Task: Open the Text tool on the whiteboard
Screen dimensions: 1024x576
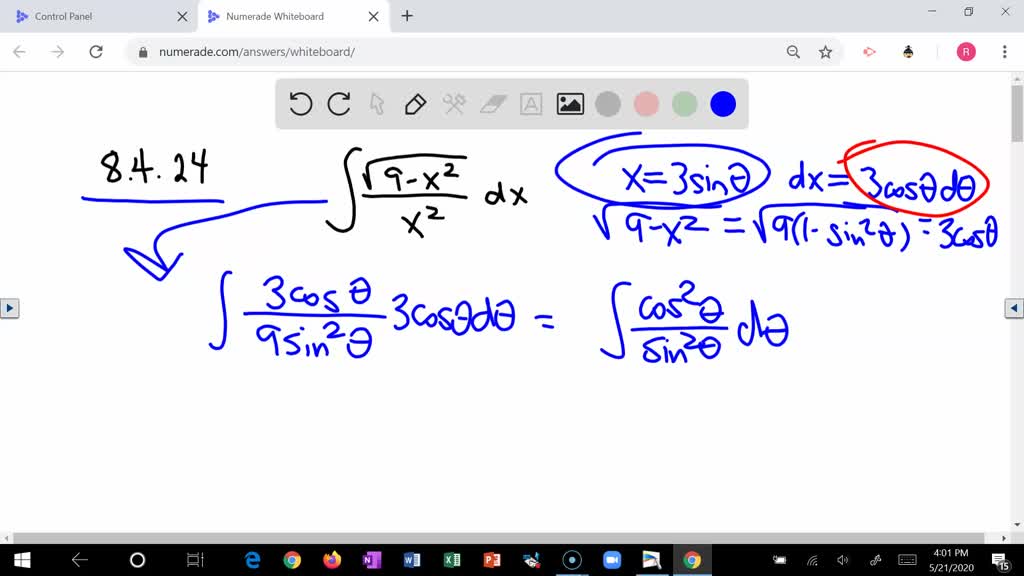Action: click(530, 103)
